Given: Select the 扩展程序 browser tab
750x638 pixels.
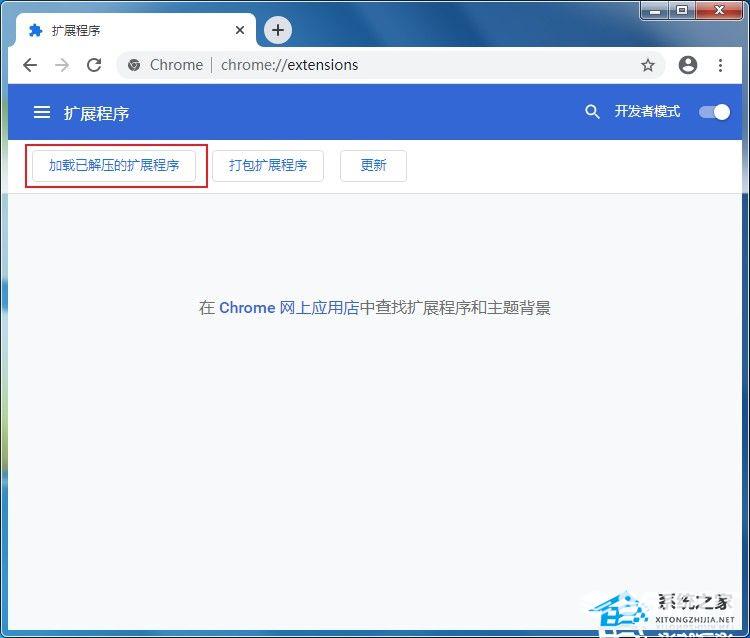Looking at the screenshot, I should coord(136,31).
